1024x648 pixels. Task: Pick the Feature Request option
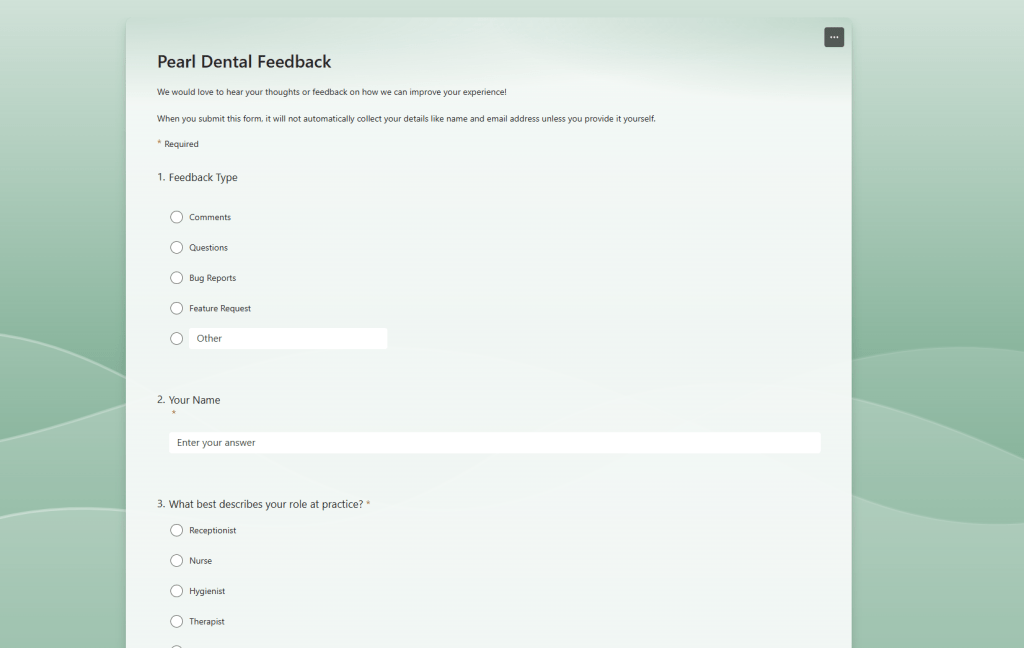click(x=177, y=308)
